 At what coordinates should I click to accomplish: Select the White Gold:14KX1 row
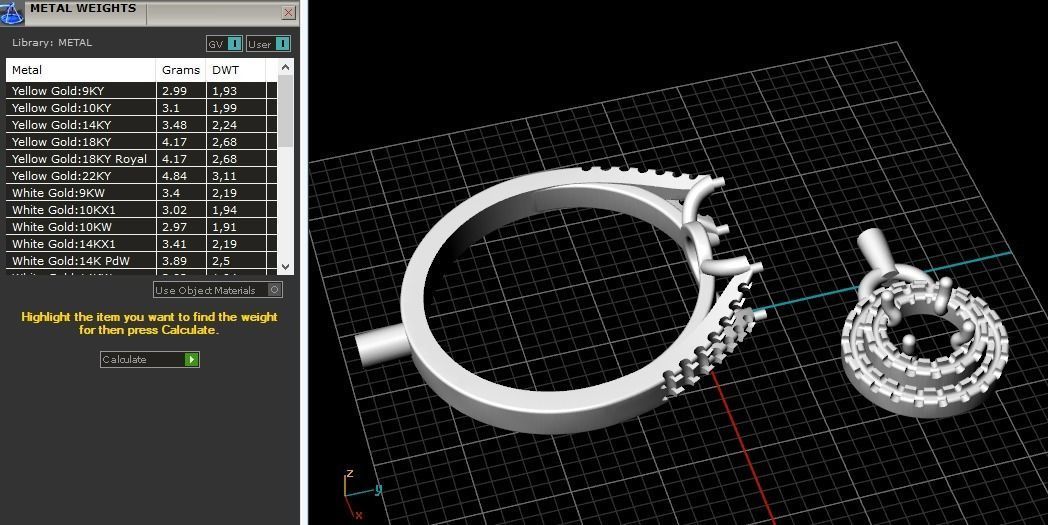coord(141,244)
